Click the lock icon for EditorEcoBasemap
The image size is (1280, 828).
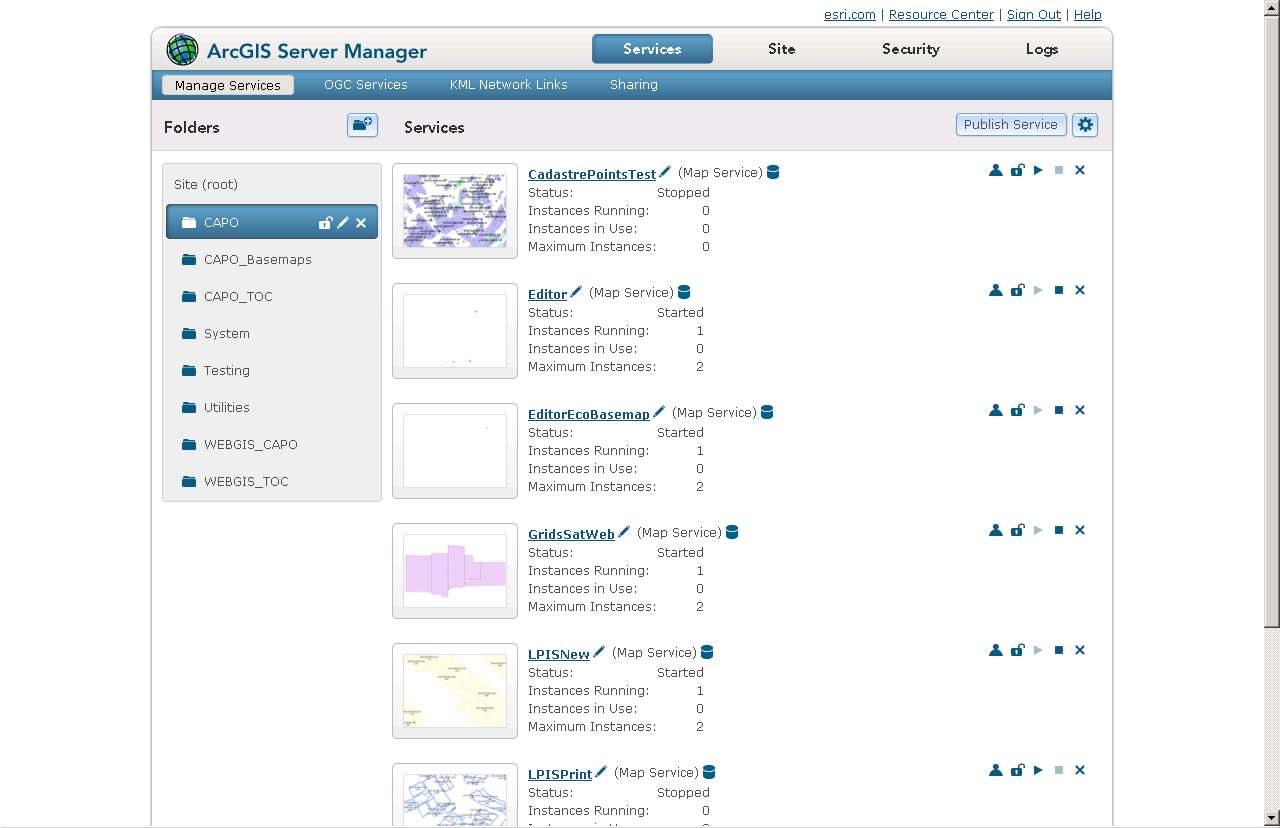1017,410
